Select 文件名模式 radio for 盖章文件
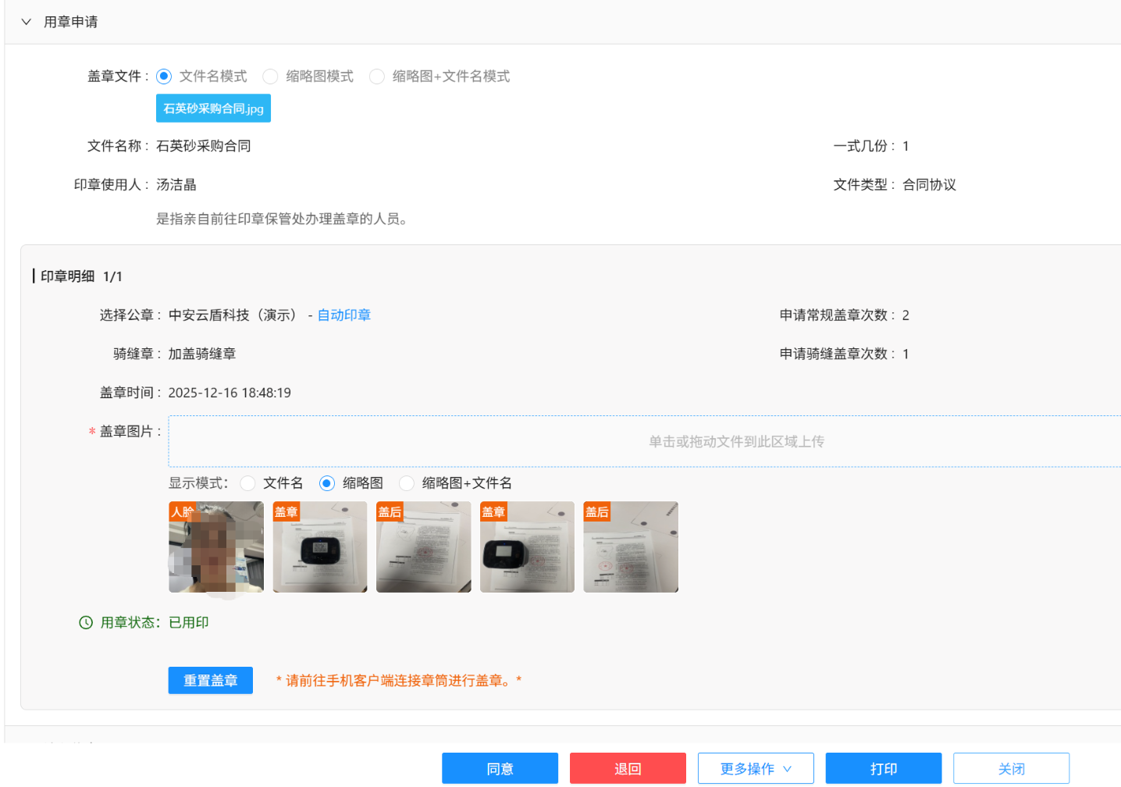 164,76
